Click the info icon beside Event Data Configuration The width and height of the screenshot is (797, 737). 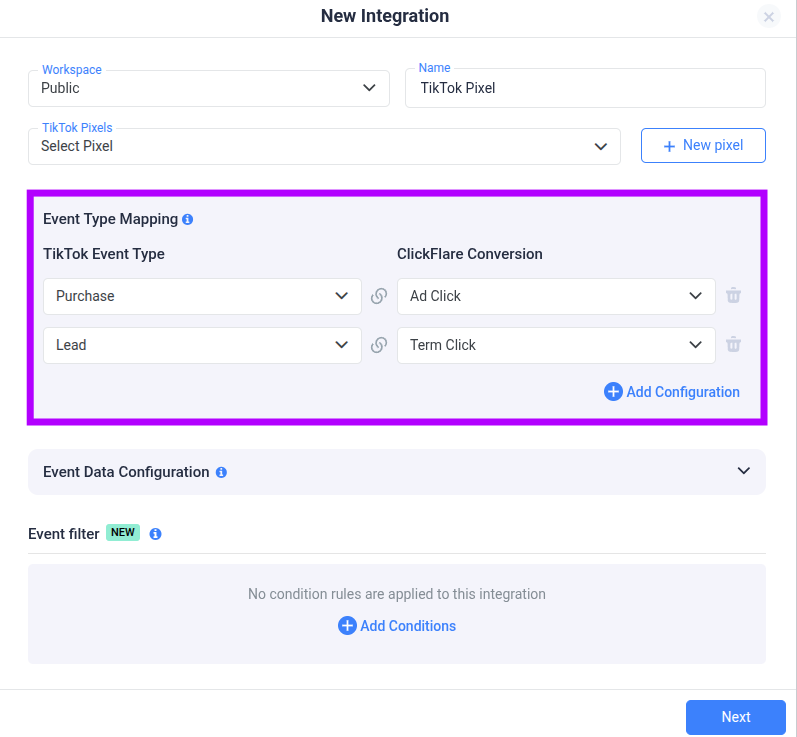(221, 473)
